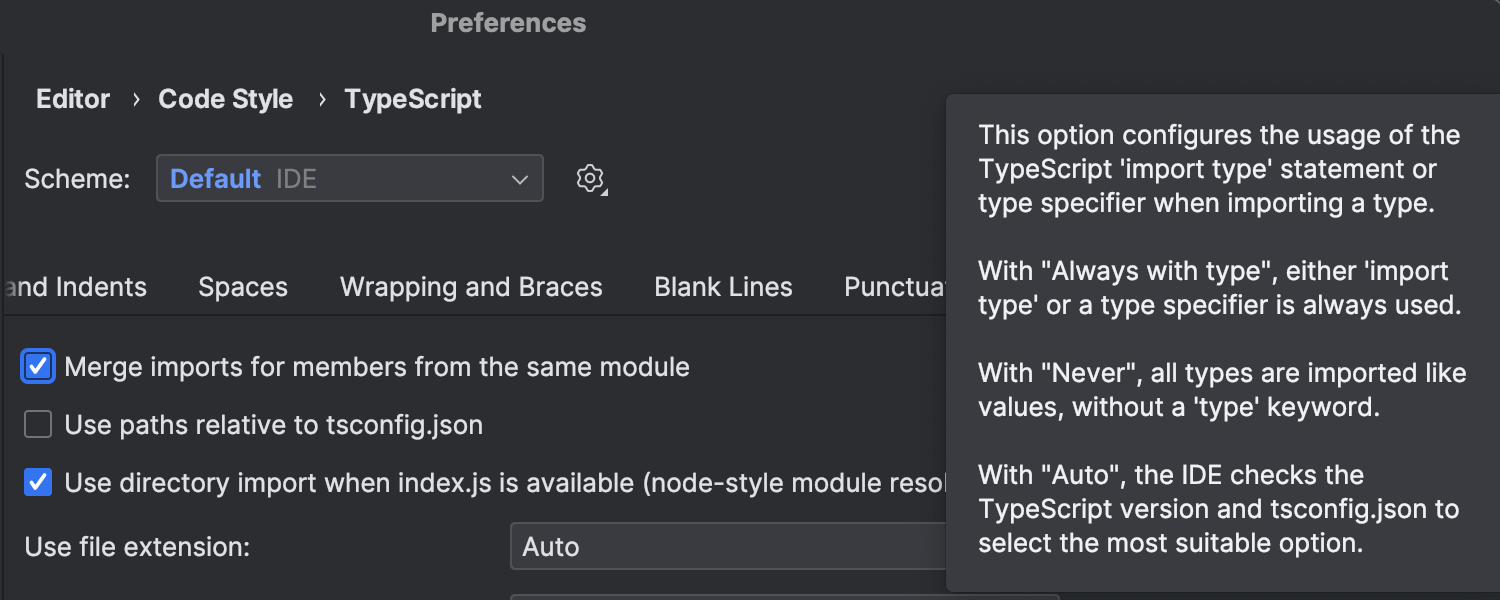Disable Merge imports for members from same module
Screen dimensions: 1500x600
click(x=37, y=366)
